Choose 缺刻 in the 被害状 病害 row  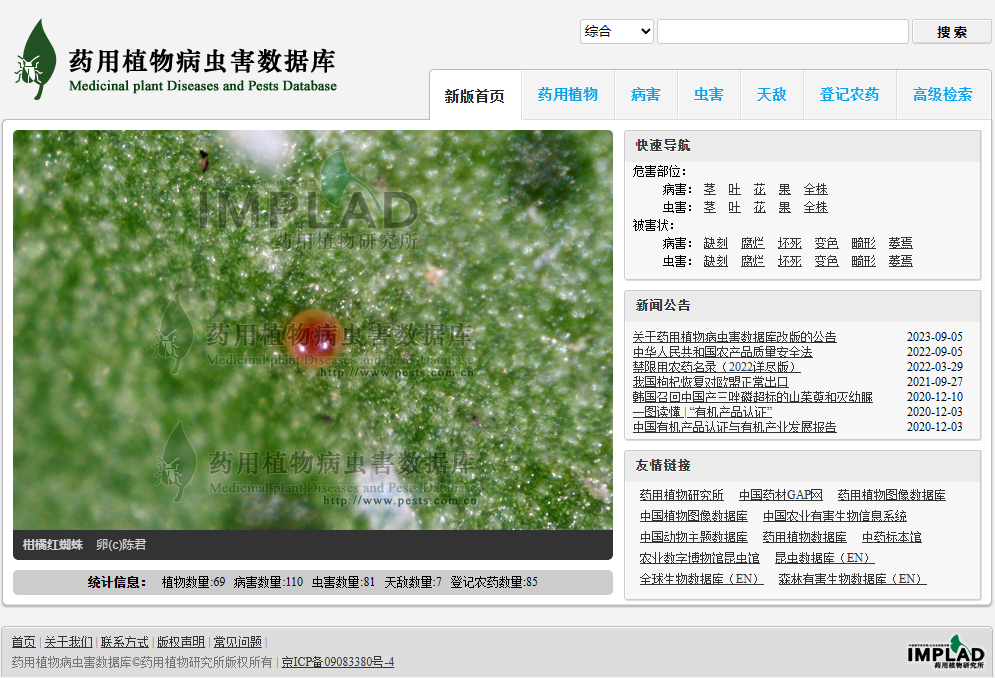point(716,243)
